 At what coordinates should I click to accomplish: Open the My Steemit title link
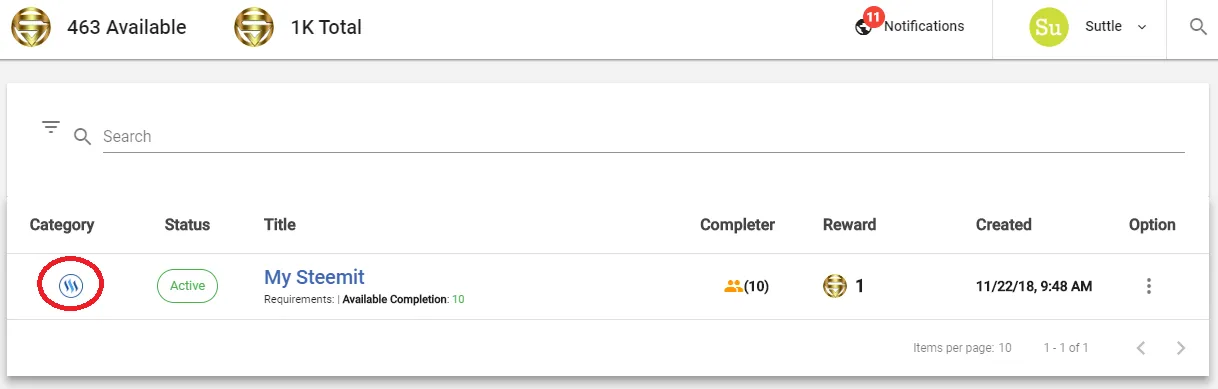click(x=314, y=277)
